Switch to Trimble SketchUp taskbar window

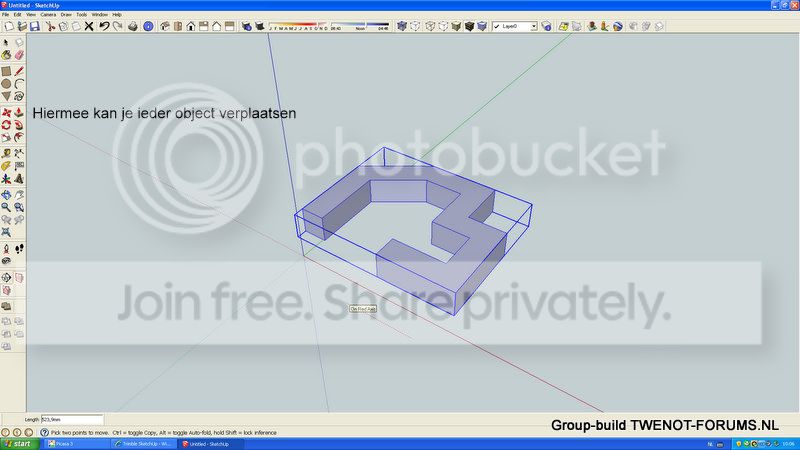(144, 444)
